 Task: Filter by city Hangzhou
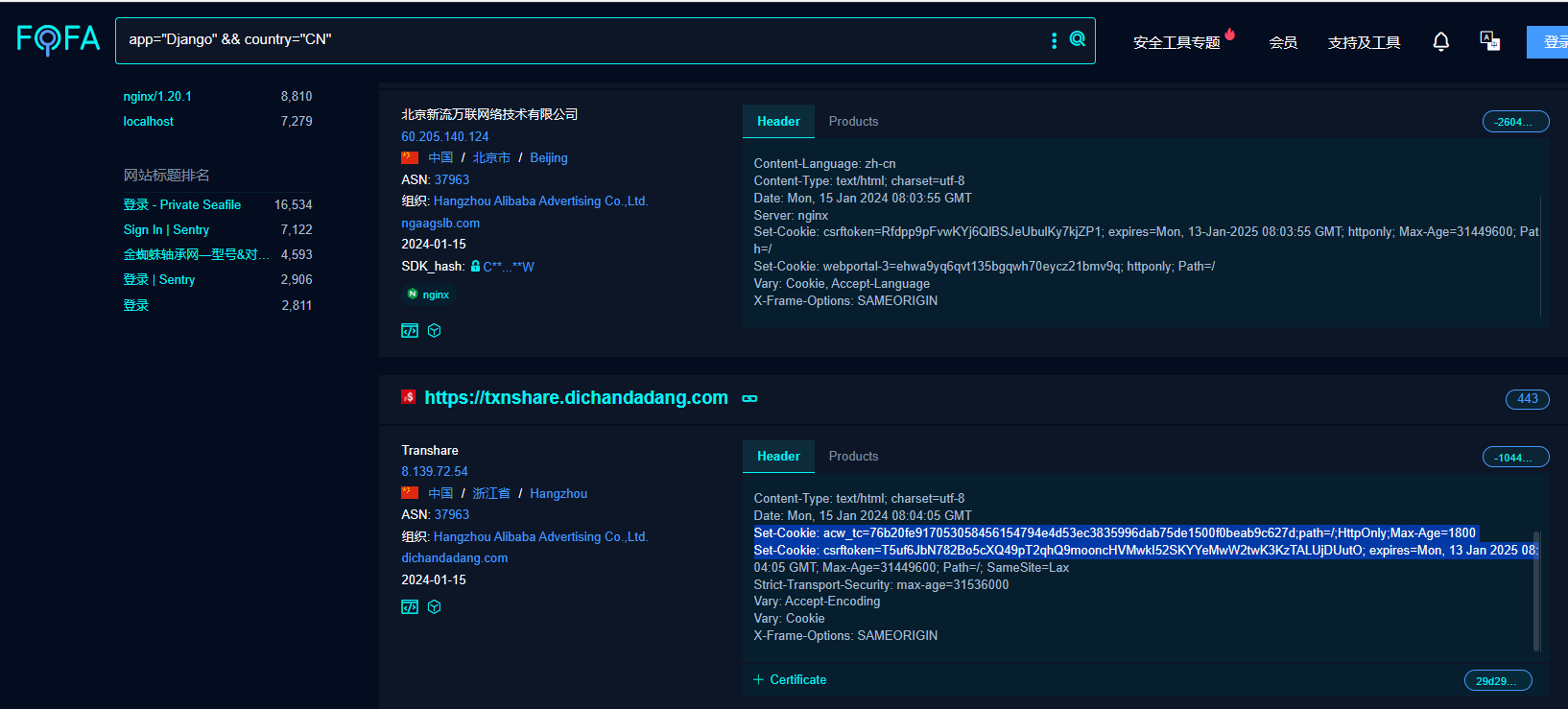pyautogui.click(x=558, y=493)
